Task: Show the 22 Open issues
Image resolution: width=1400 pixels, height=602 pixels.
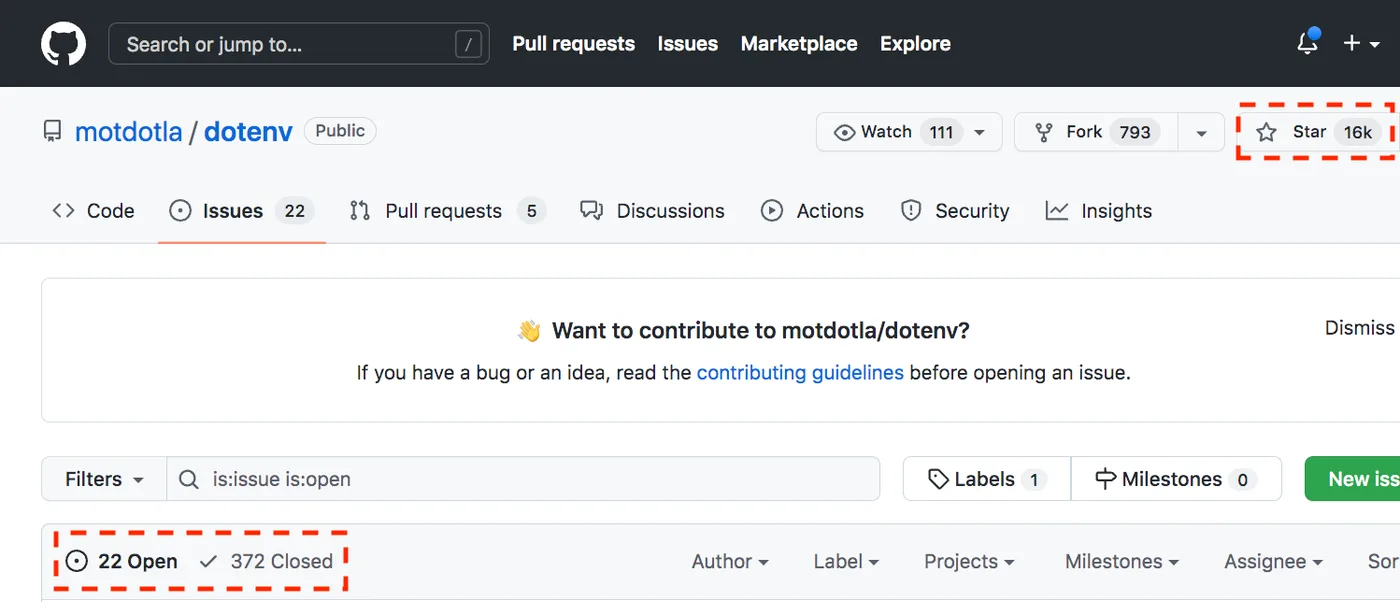Action: (x=121, y=562)
